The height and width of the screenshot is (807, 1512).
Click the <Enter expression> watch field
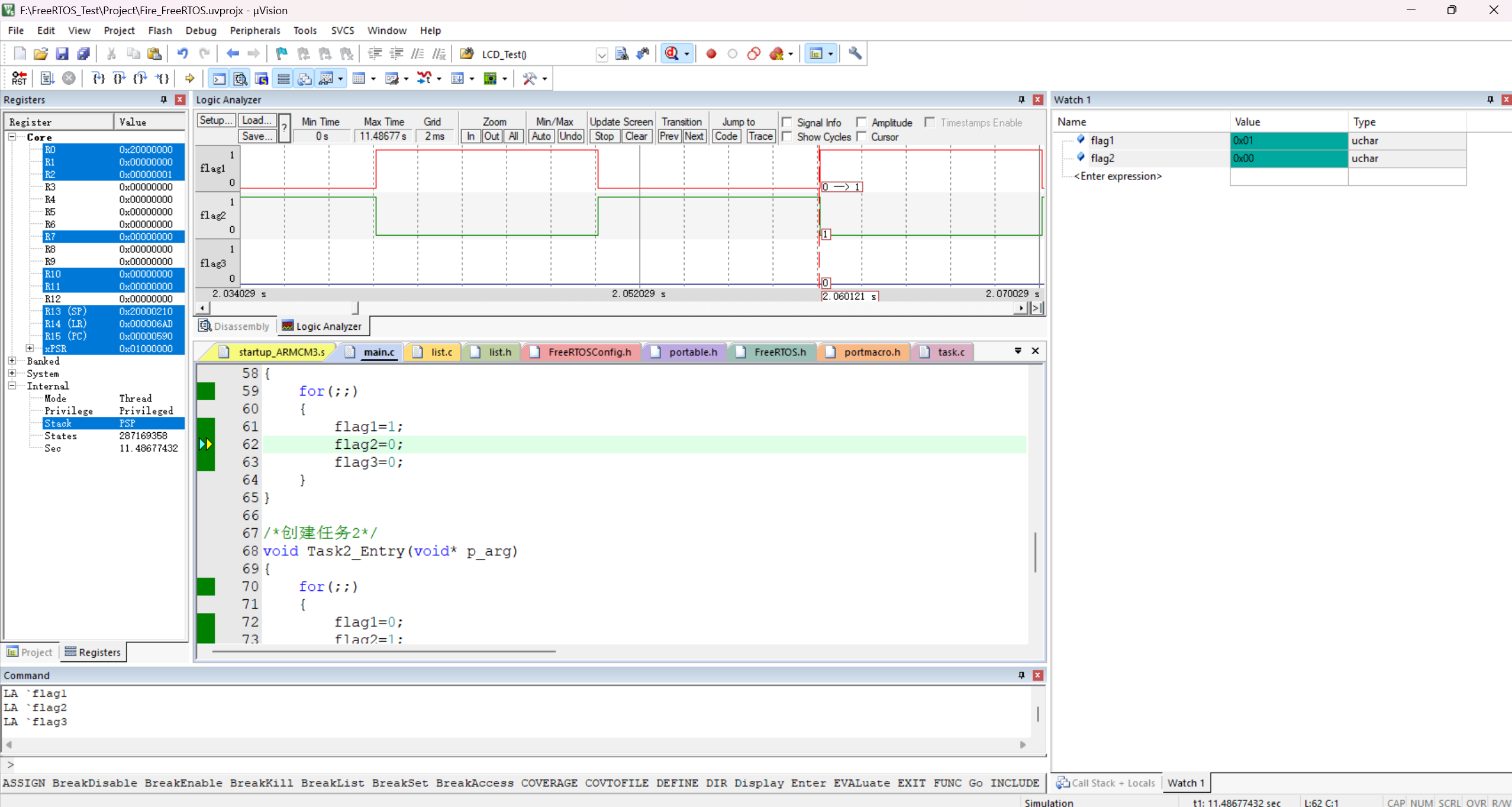tap(1117, 176)
